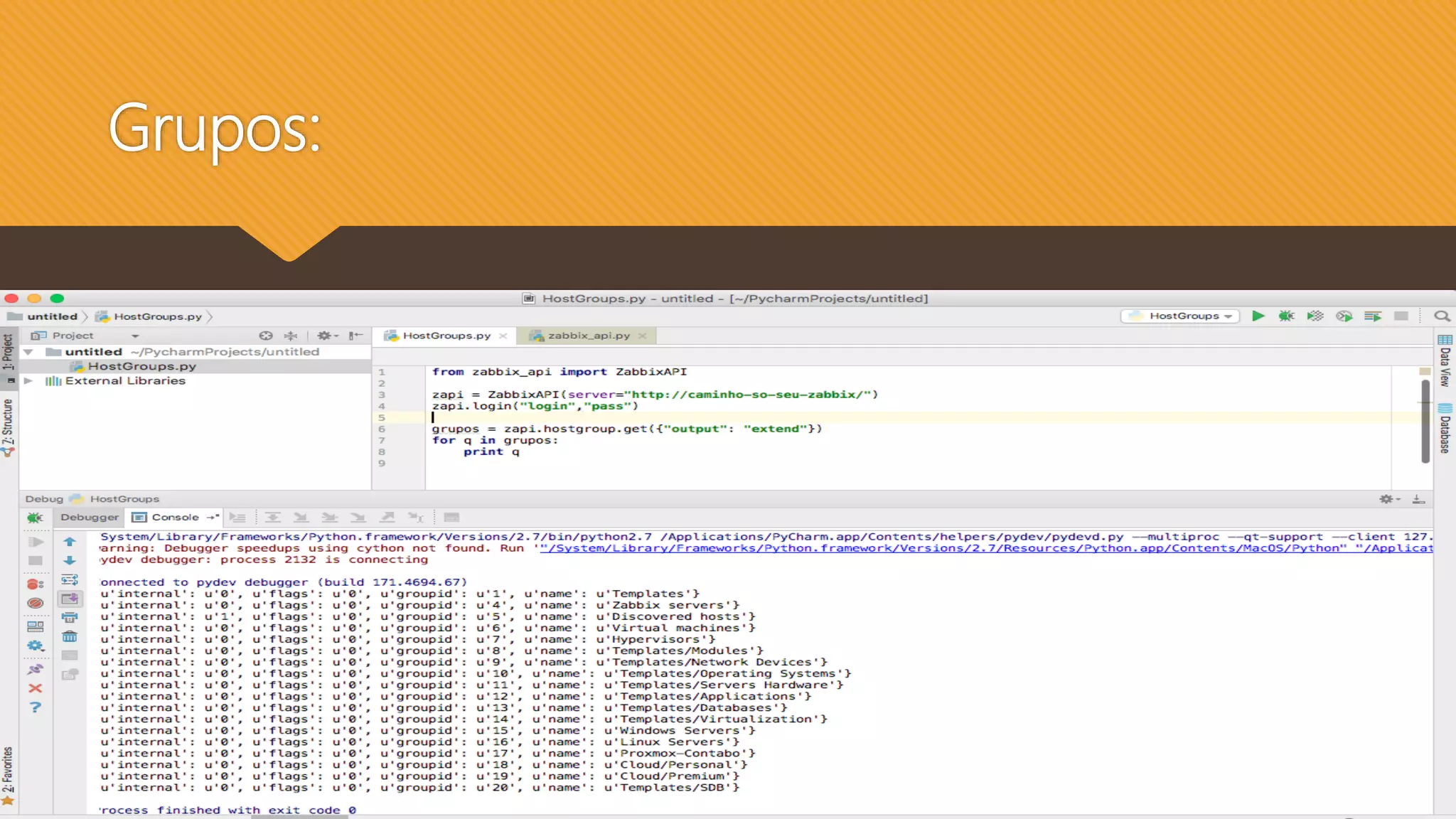Start debugging with the green bug toolbar icon
This screenshot has width=1456, height=819.
1286,316
